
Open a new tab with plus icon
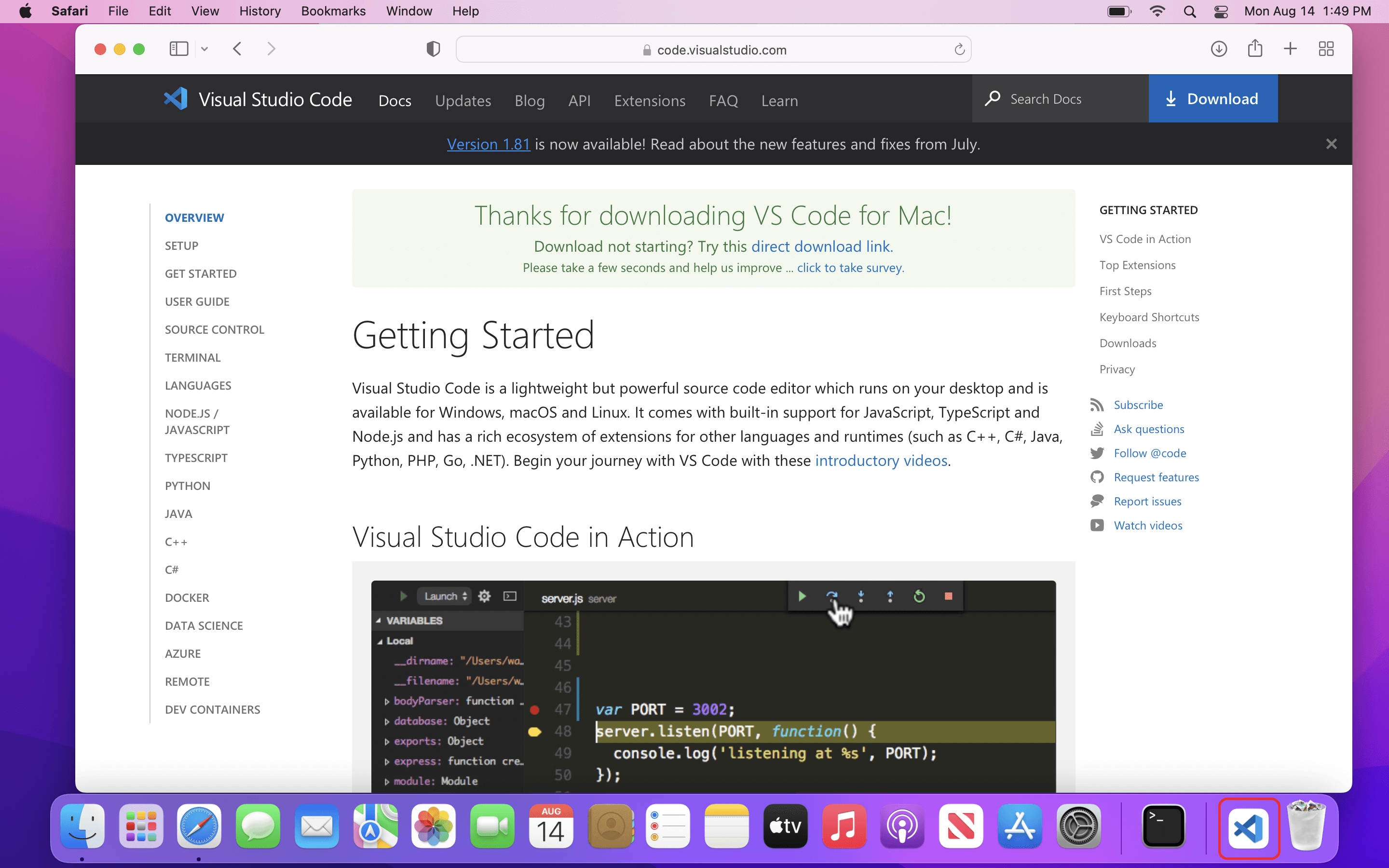click(x=1290, y=49)
